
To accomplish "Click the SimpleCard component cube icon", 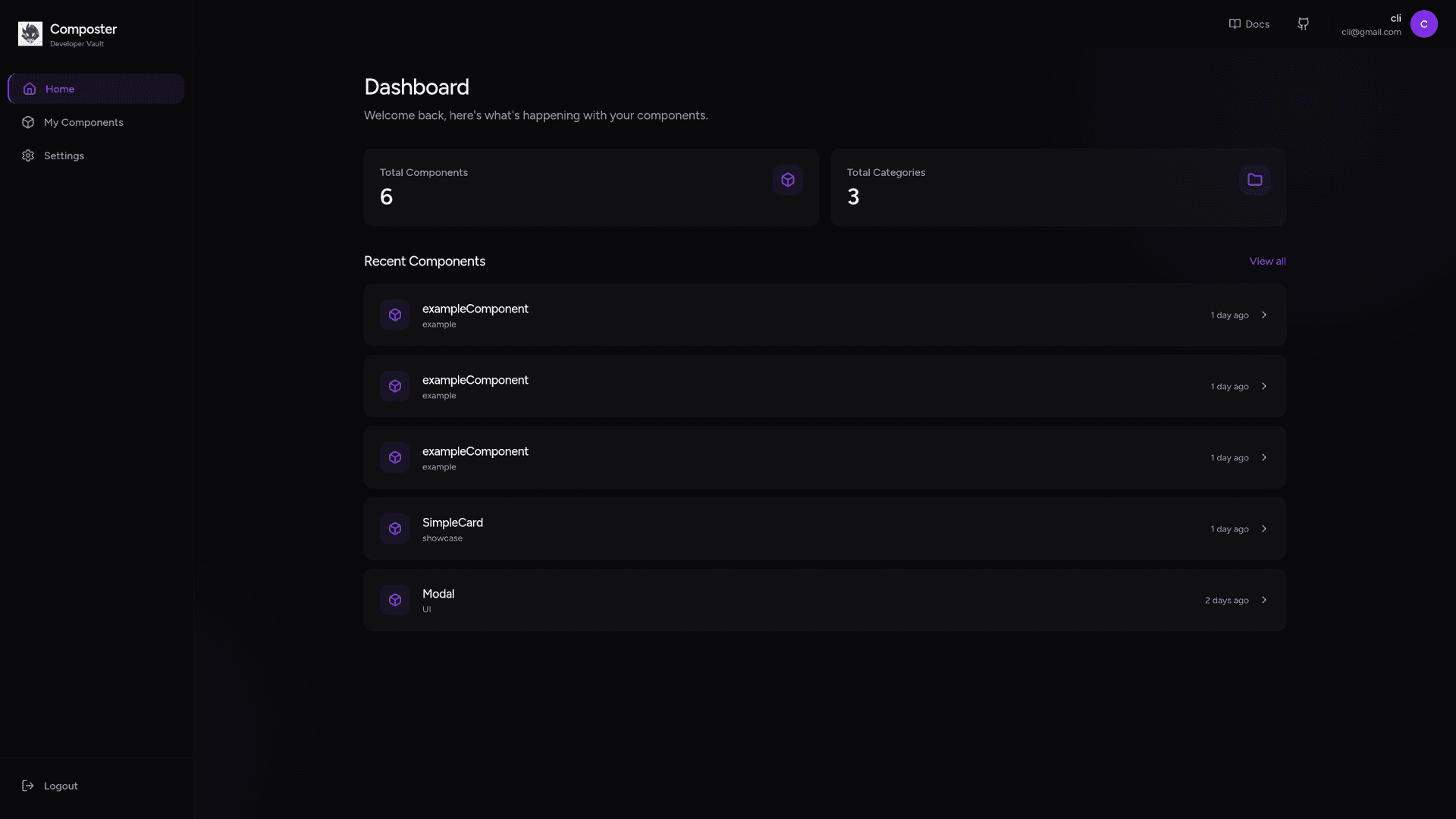I will pyautogui.click(x=395, y=529).
